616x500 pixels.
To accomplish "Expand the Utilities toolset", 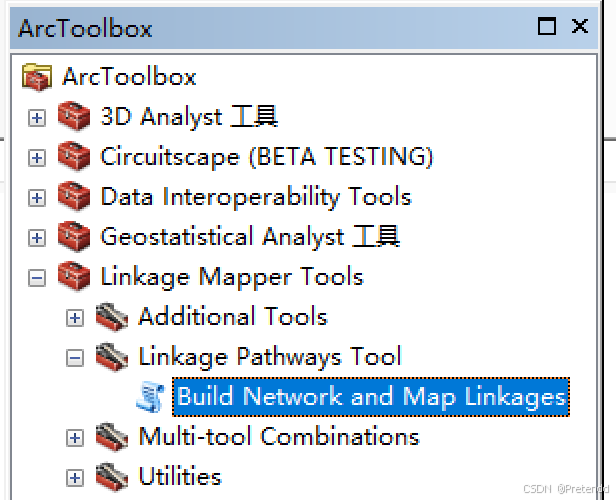I will coord(75,478).
